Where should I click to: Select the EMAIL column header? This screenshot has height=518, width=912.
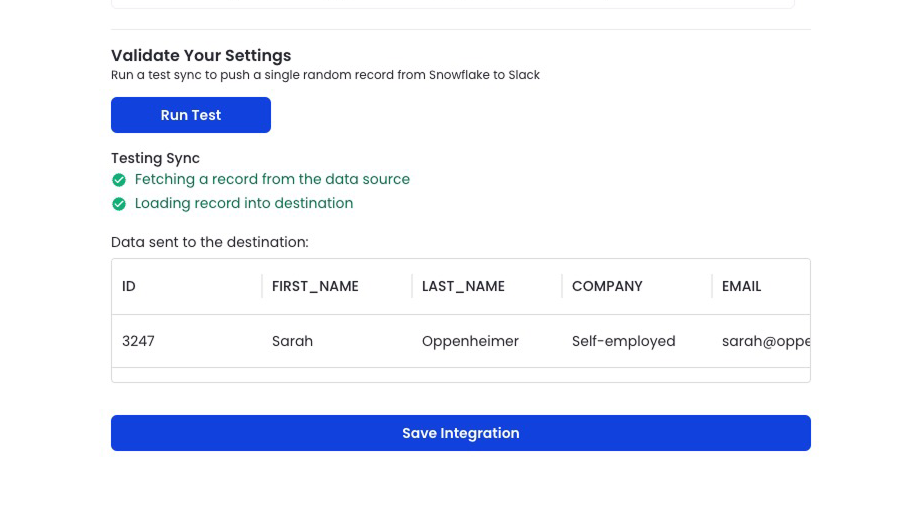[x=761, y=287]
